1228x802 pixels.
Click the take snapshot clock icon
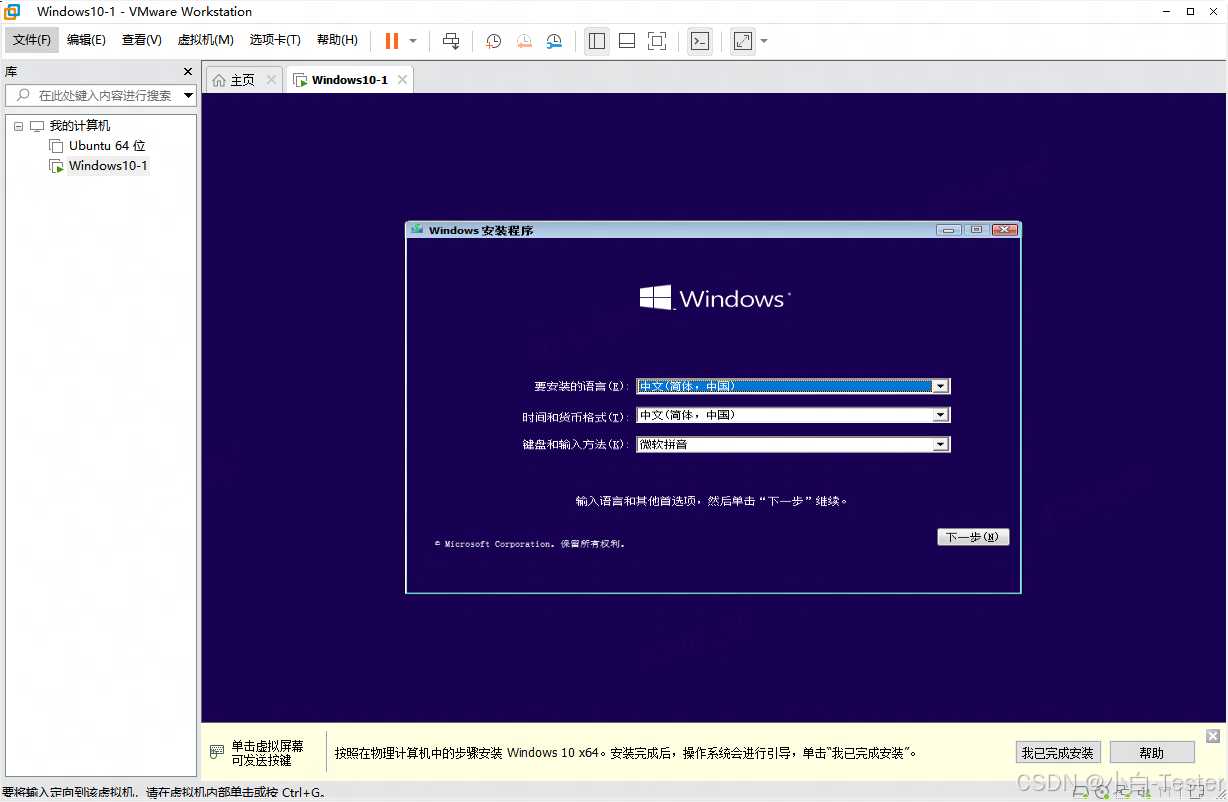point(494,41)
